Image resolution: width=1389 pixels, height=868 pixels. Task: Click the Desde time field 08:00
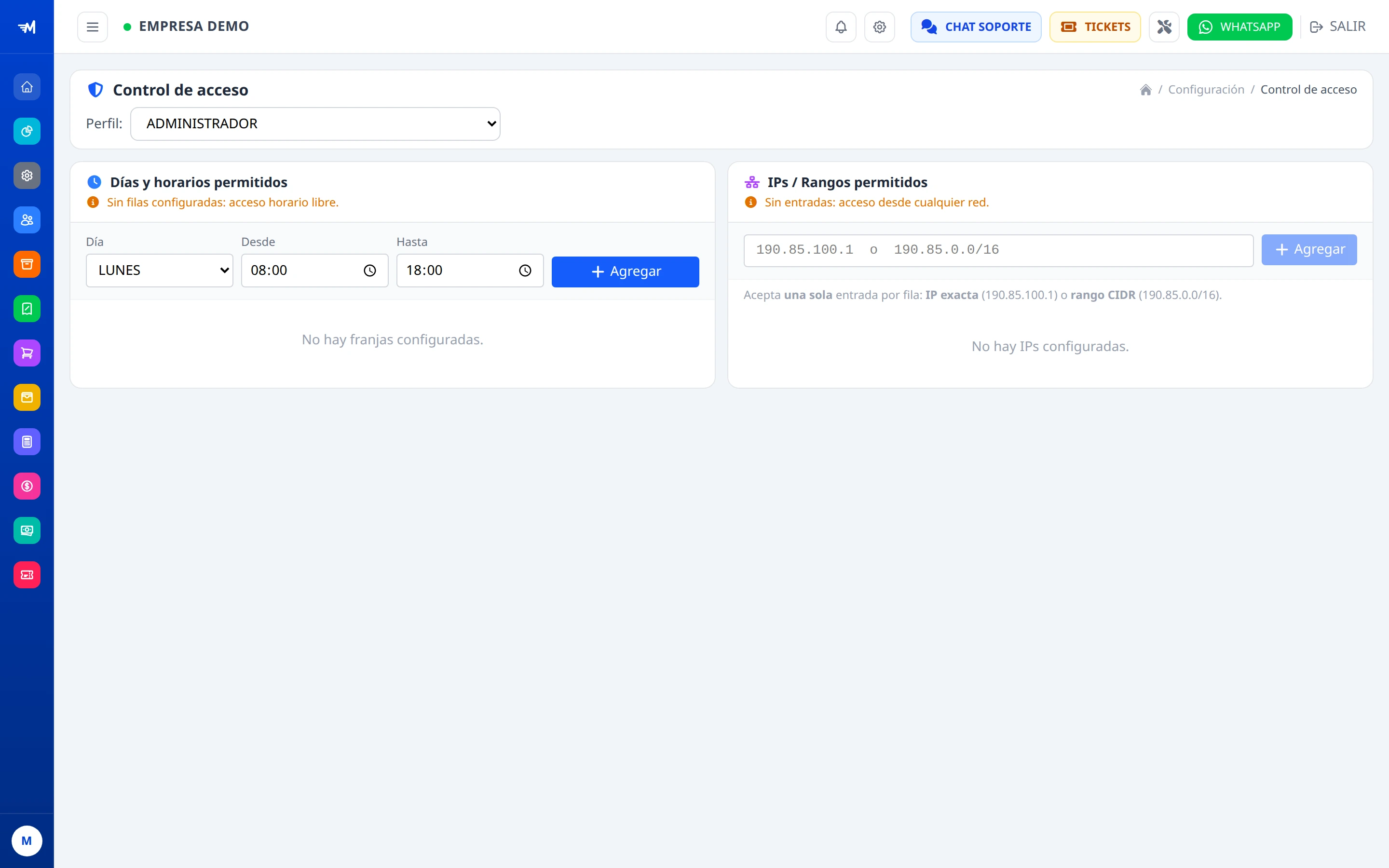point(314,271)
